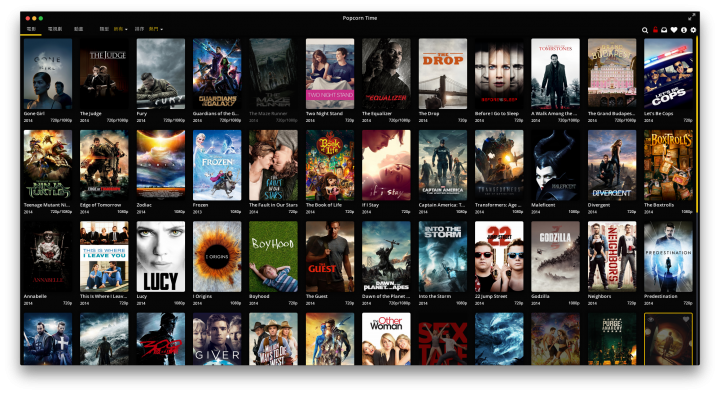Favorite the highlighted Hobbit poster with its heart
720x394 pixels.
tap(686, 319)
